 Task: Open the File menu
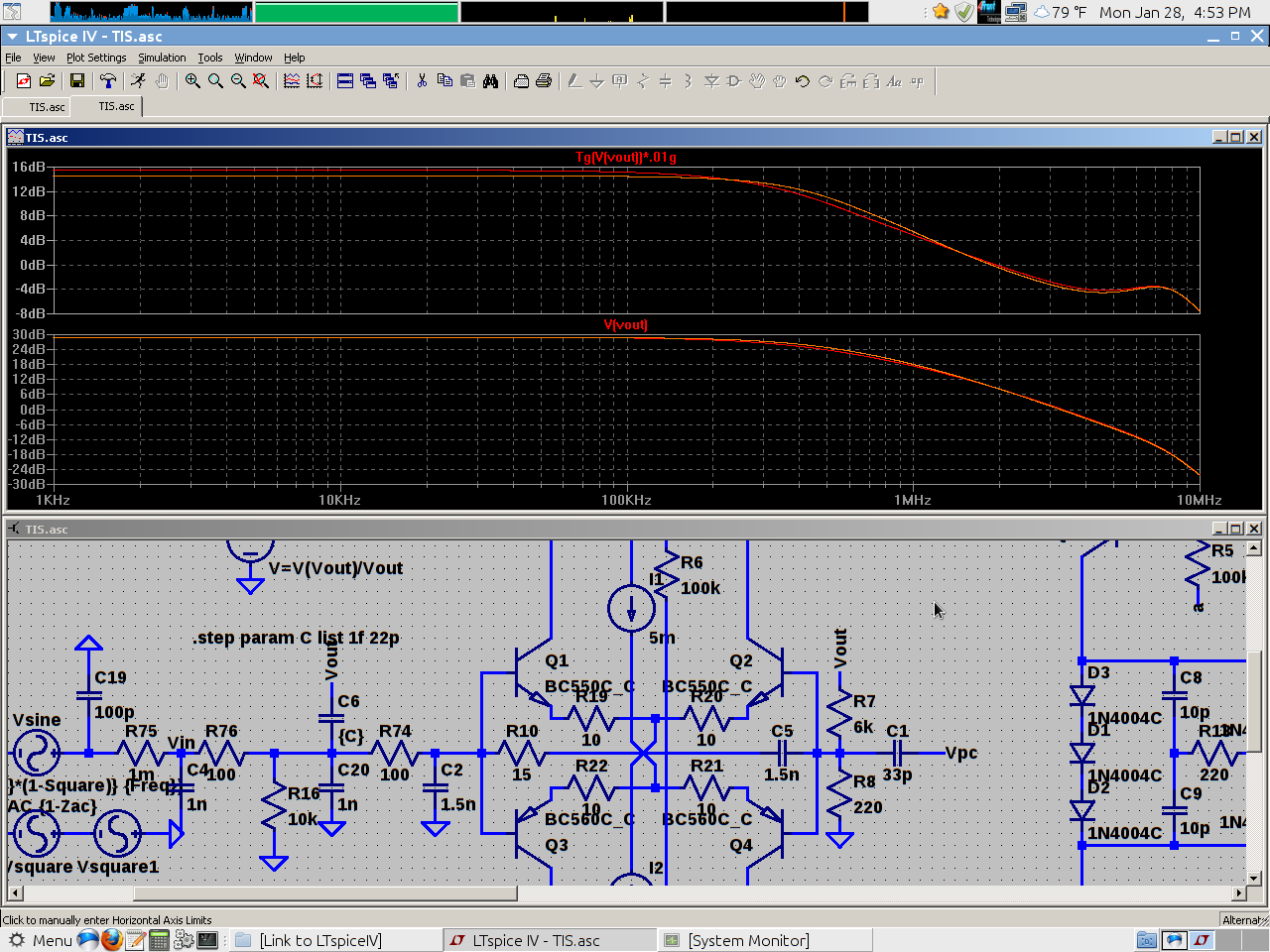(13, 58)
